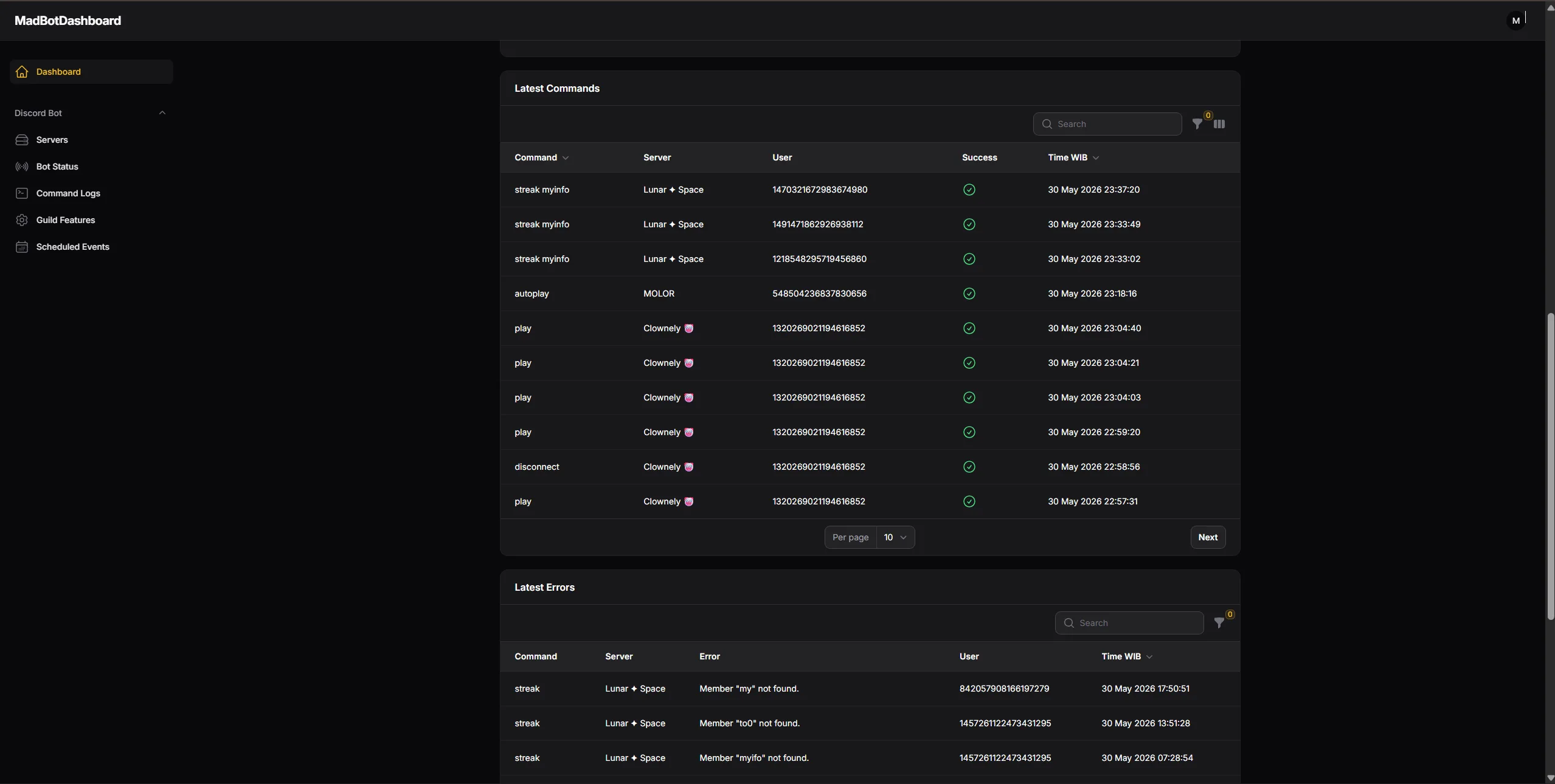Viewport: 1555px width, 784px height.
Task: Open Servers page from sidebar
Action: click(91, 140)
